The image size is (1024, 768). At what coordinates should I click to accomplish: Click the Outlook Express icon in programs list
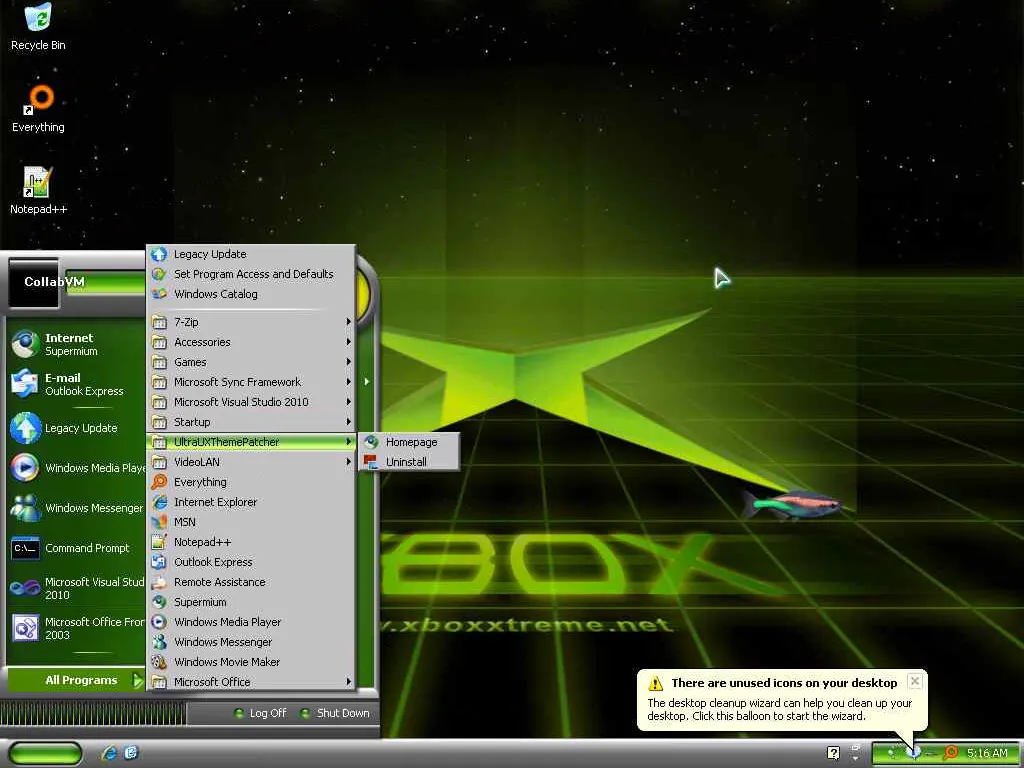coord(159,562)
